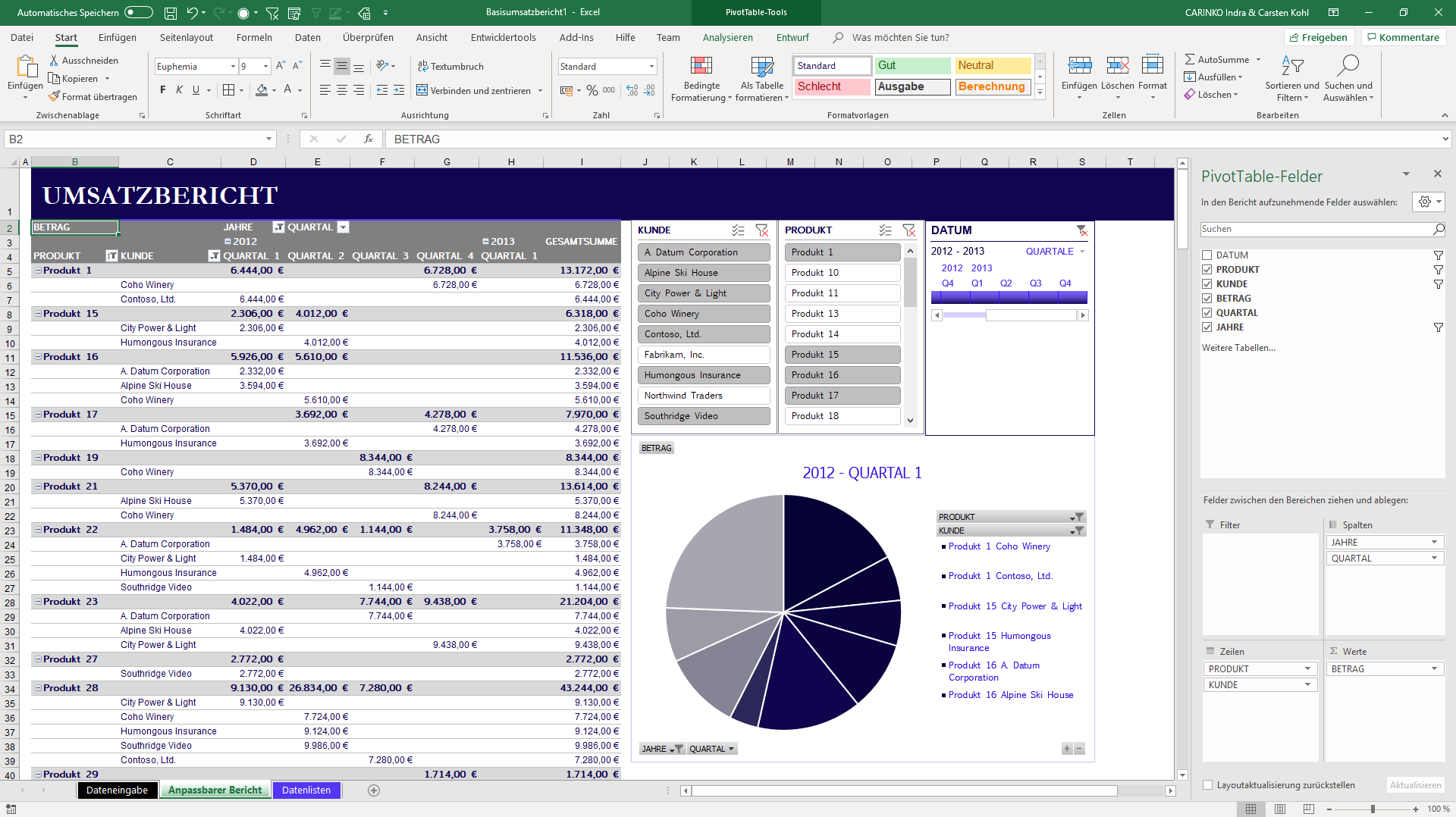
Task: Open the font name dropdown Euphemia
Action: [x=233, y=67]
